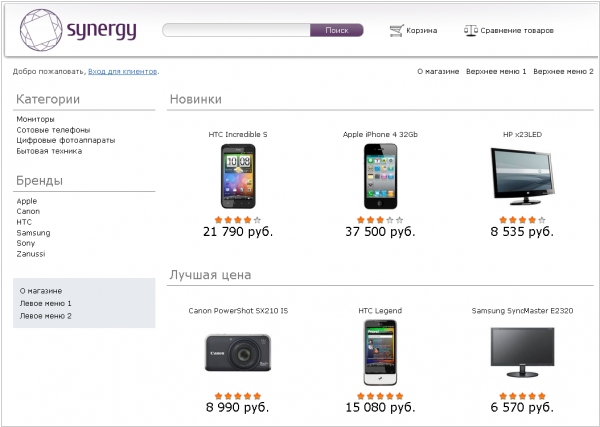Select the Zanussi brand

[31, 254]
